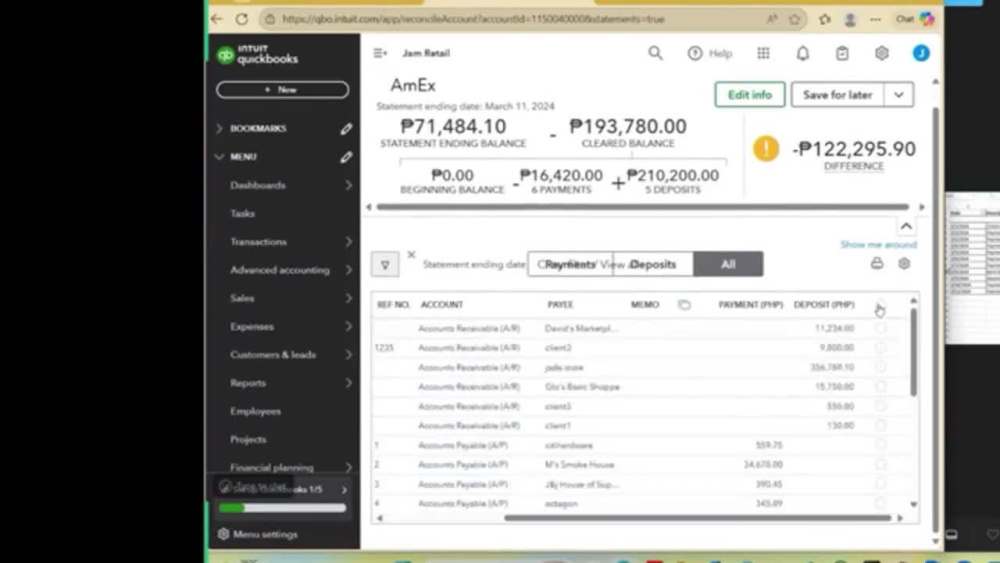
Task: Open Tasks in the sidebar
Action: pos(242,214)
